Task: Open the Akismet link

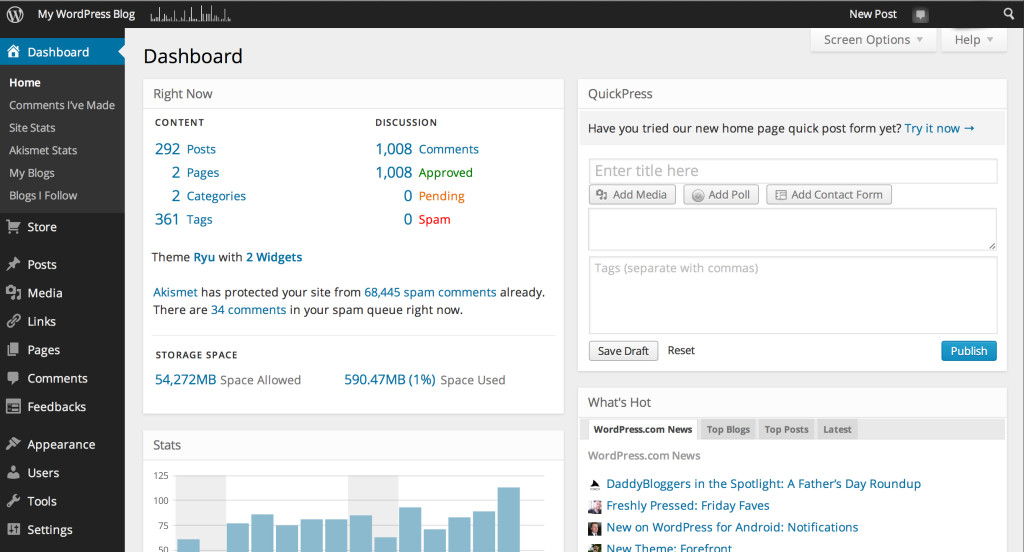Action: tap(175, 292)
